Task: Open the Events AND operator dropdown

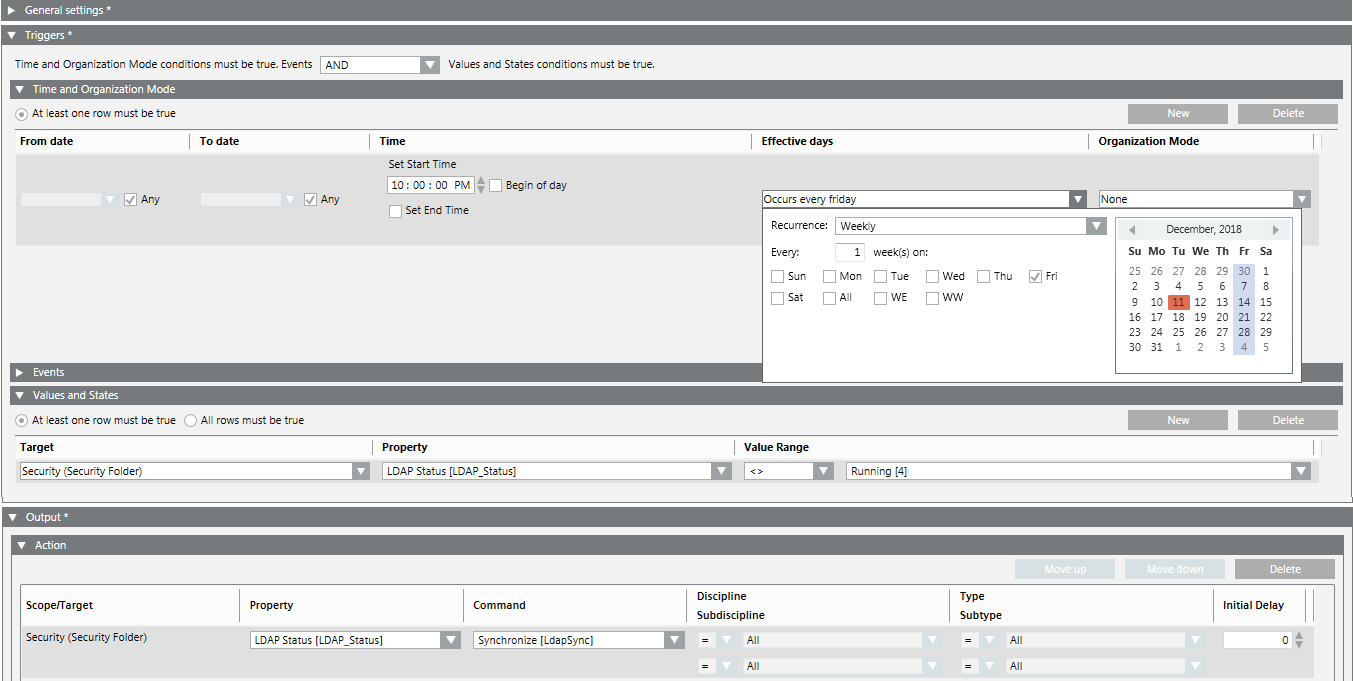Action: pos(430,65)
